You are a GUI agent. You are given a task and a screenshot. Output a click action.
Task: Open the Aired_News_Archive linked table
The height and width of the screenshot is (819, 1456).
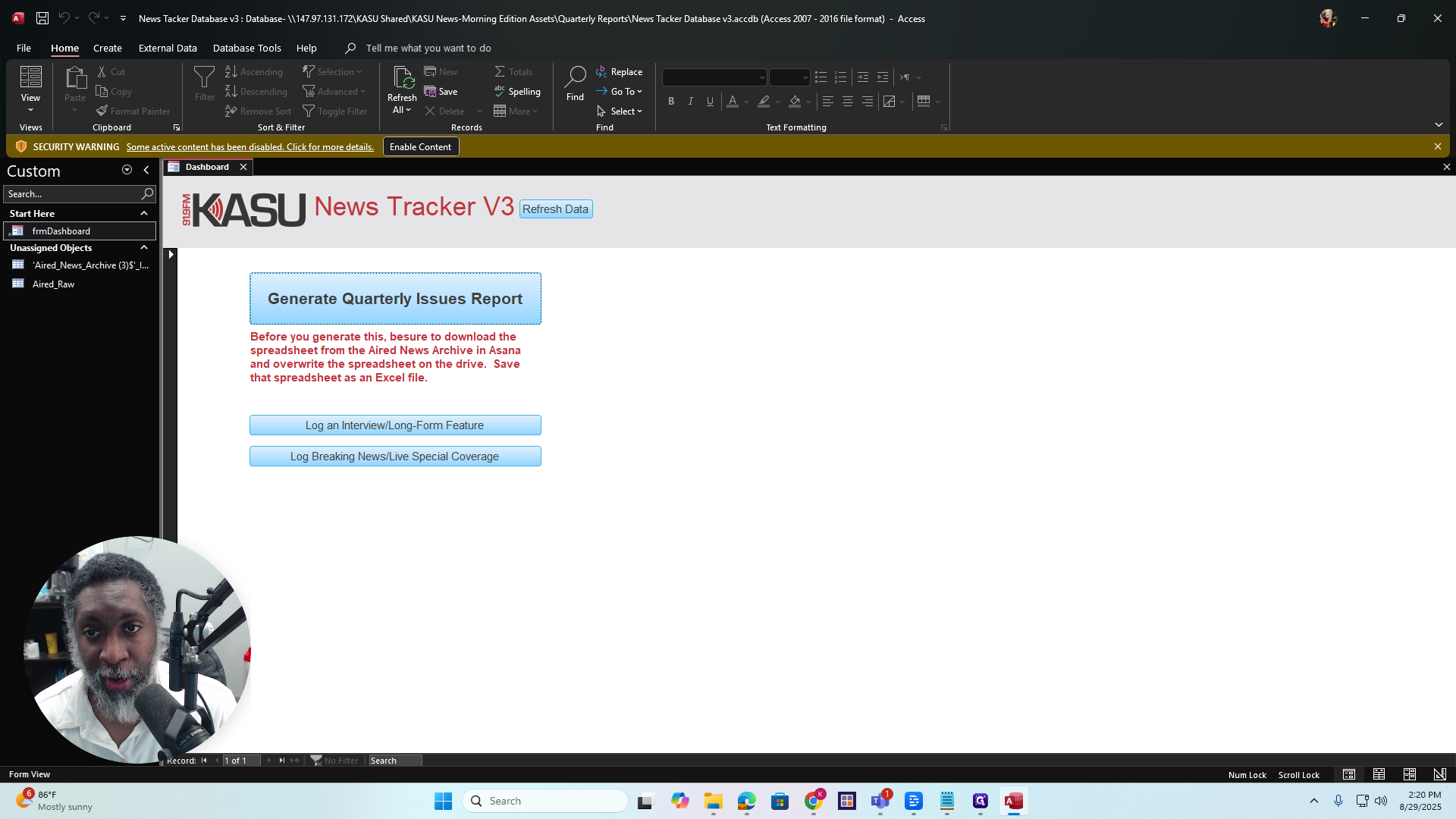click(x=80, y=265)
